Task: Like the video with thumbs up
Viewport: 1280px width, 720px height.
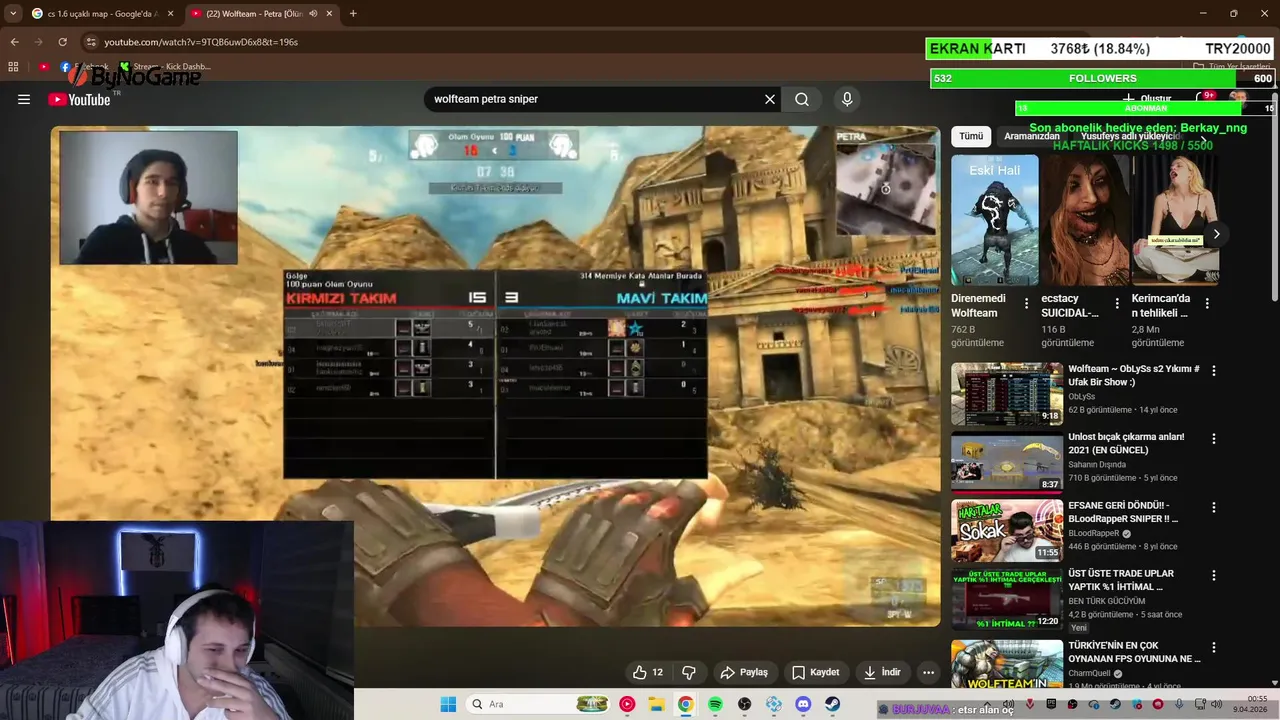Action: (x=648, y=672)
